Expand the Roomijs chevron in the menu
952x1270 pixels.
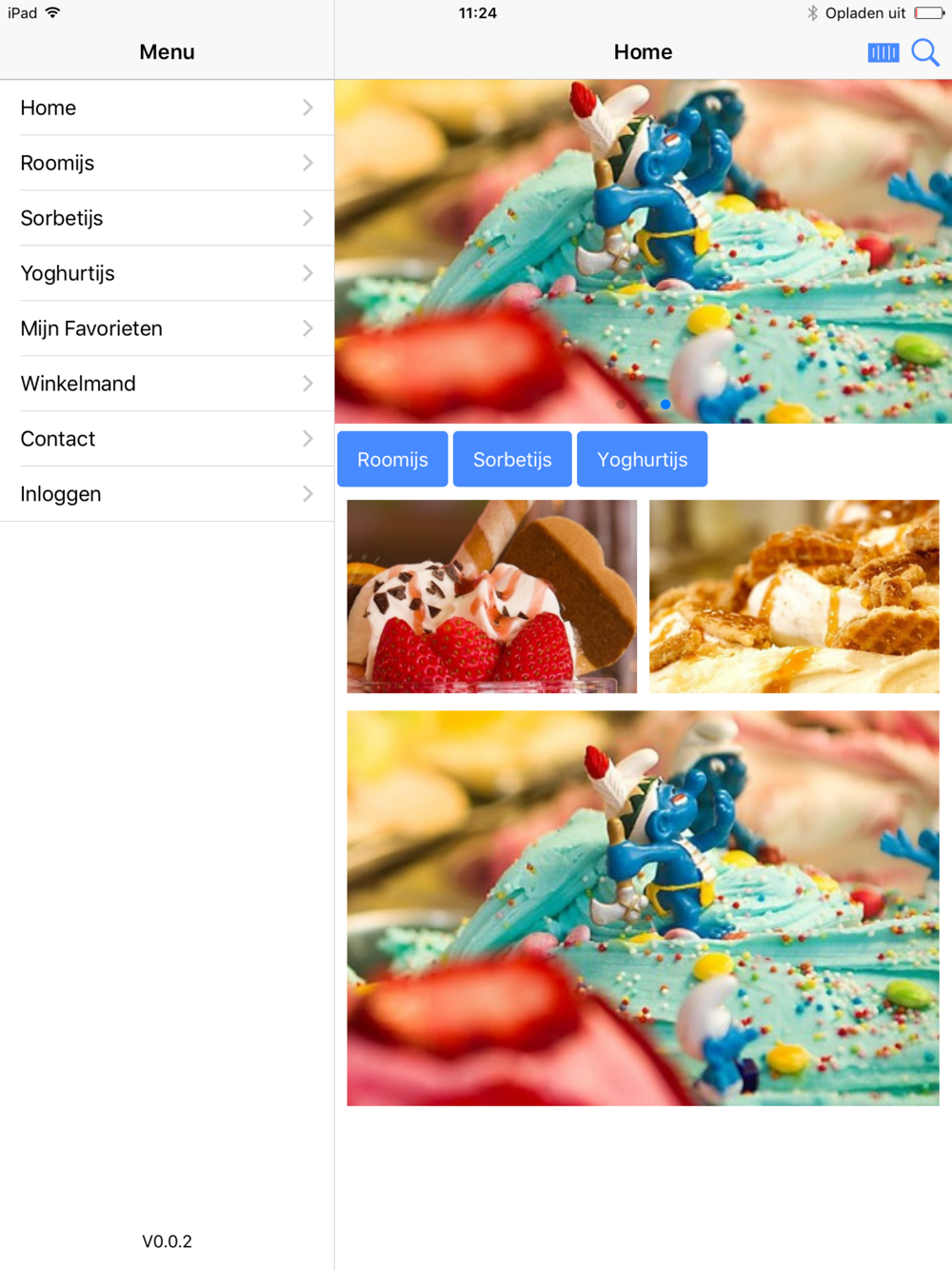(307, 163)
